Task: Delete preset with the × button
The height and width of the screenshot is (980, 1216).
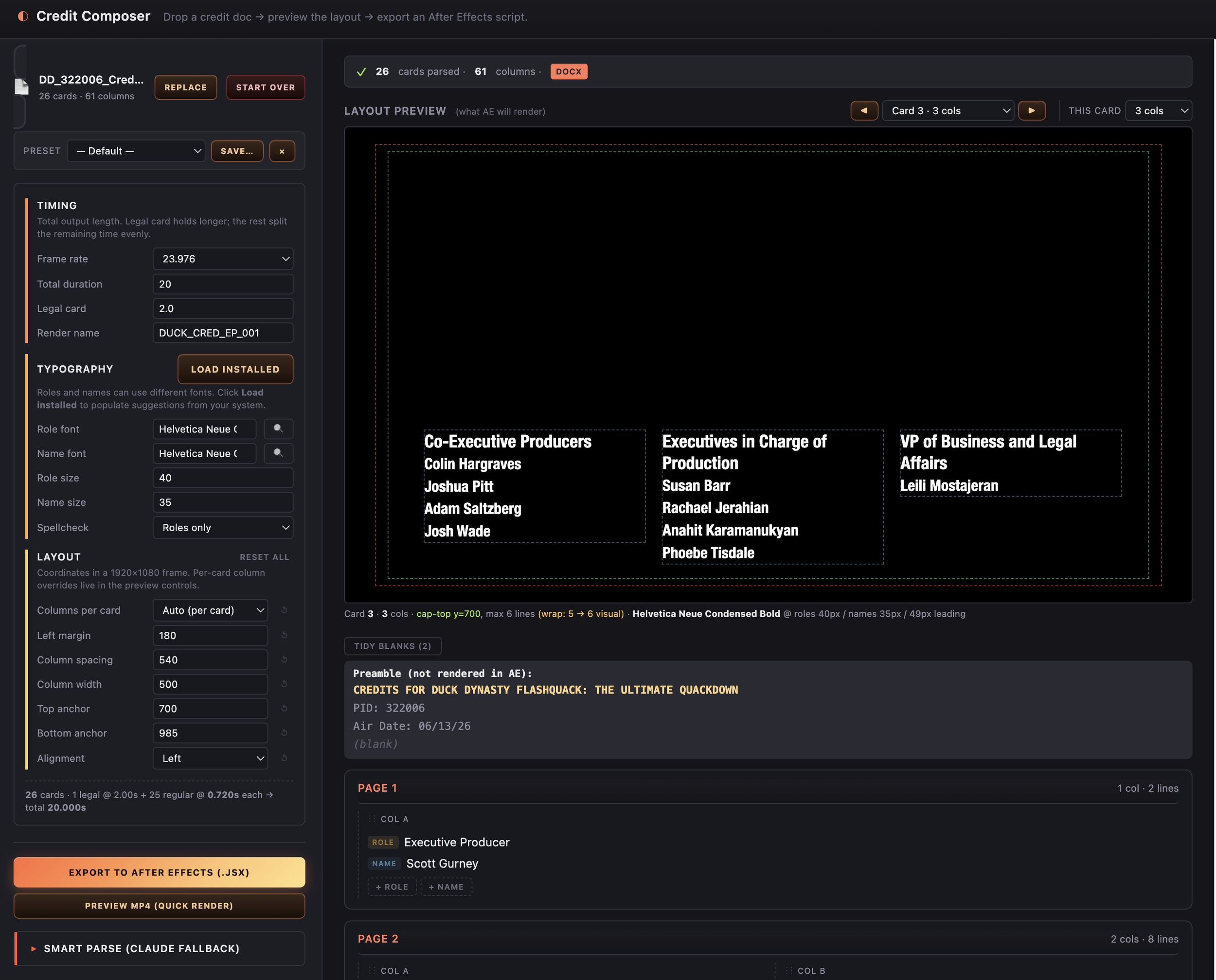Action: tap(282, 151)
